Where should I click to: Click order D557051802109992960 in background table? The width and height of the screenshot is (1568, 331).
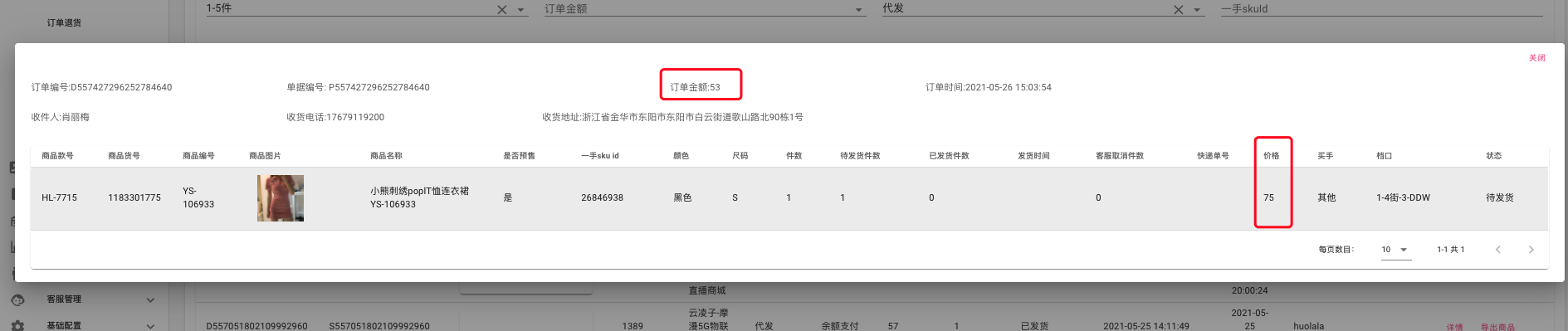point(256,327)
